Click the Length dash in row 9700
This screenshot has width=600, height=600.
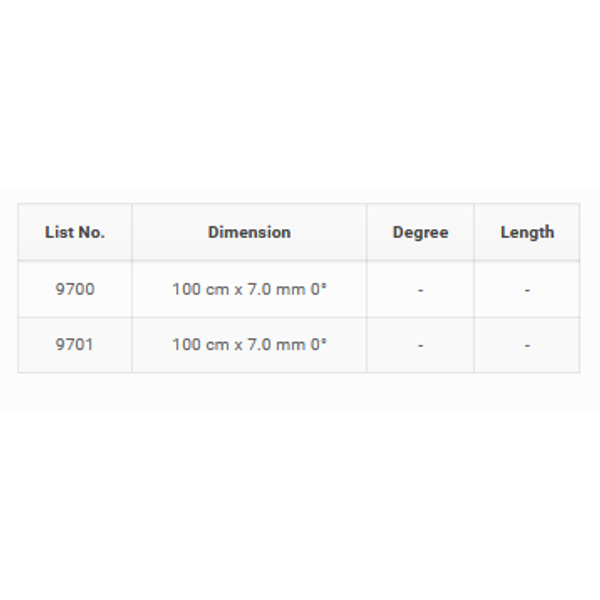tap(527, 290)
